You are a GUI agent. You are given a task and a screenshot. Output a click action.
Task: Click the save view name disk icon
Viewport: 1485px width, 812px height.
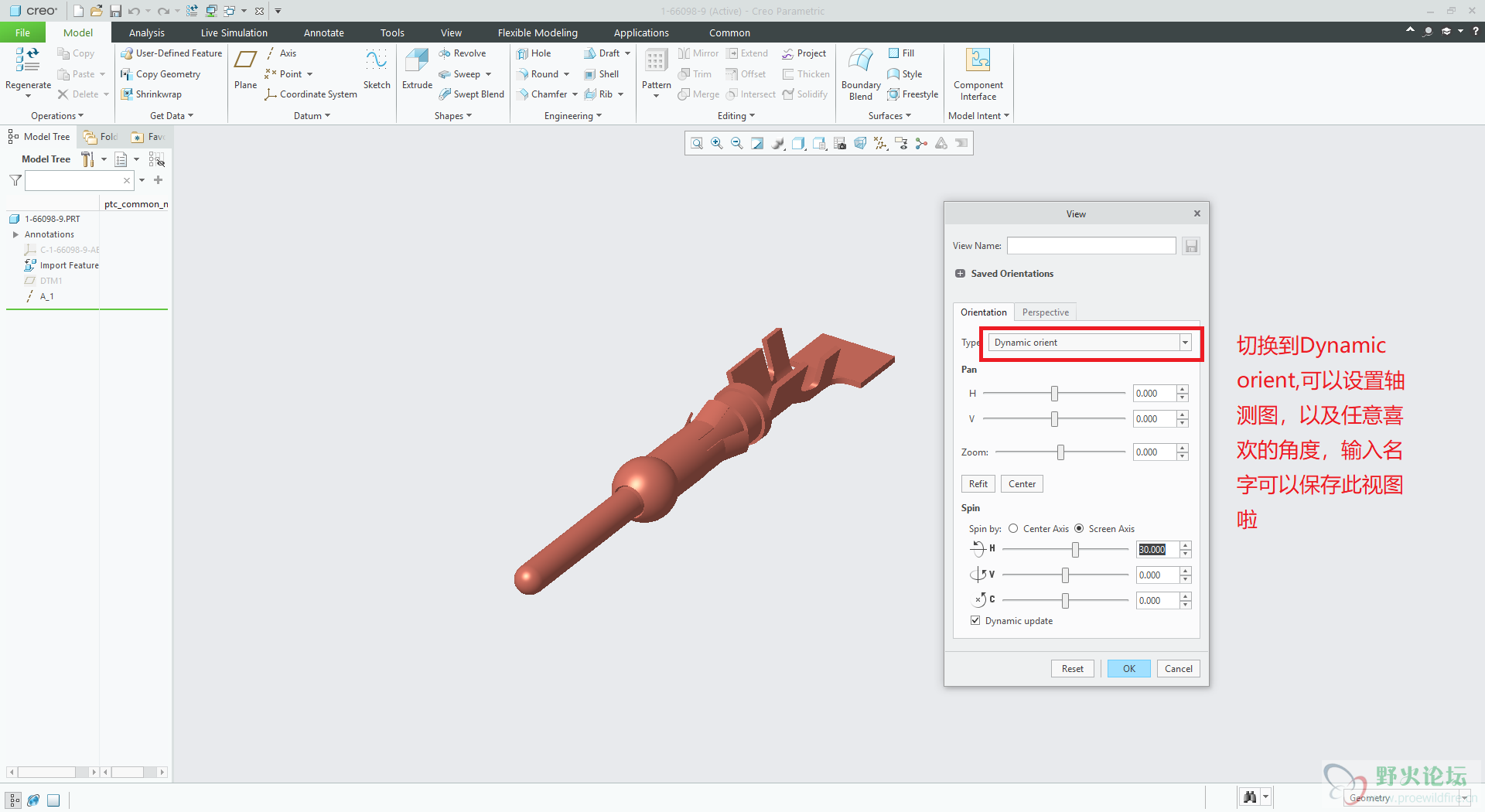pyautogui.click(x=1191, y=246)
